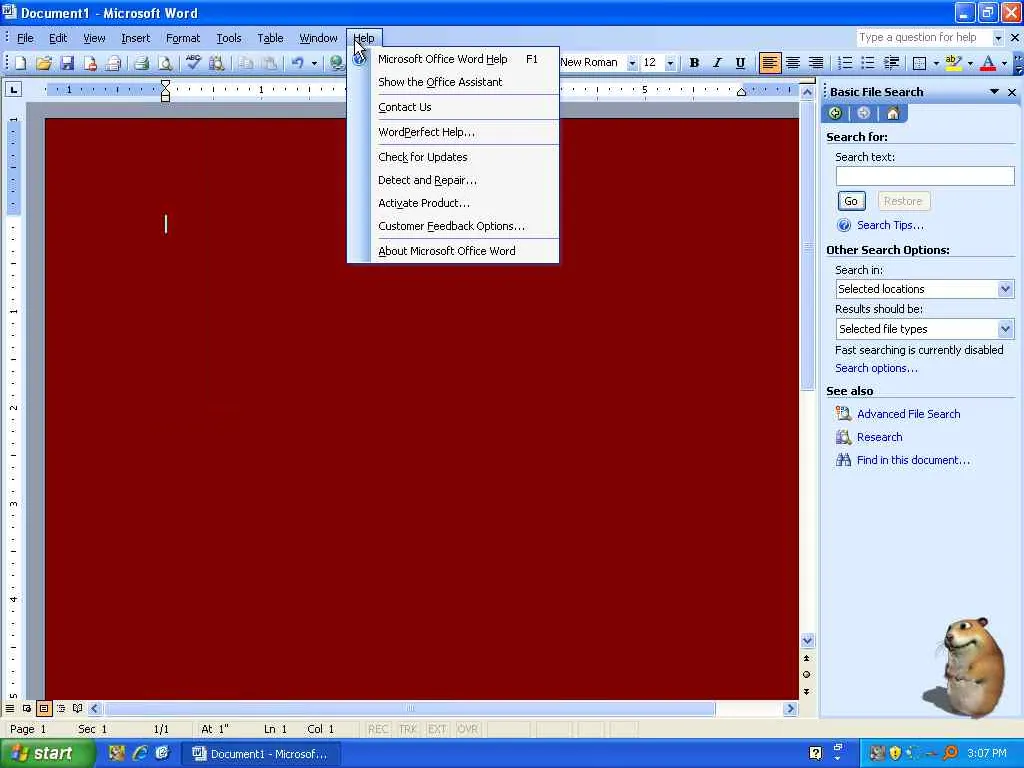
Task: Apply Numbering list icon
Action: 844,63
